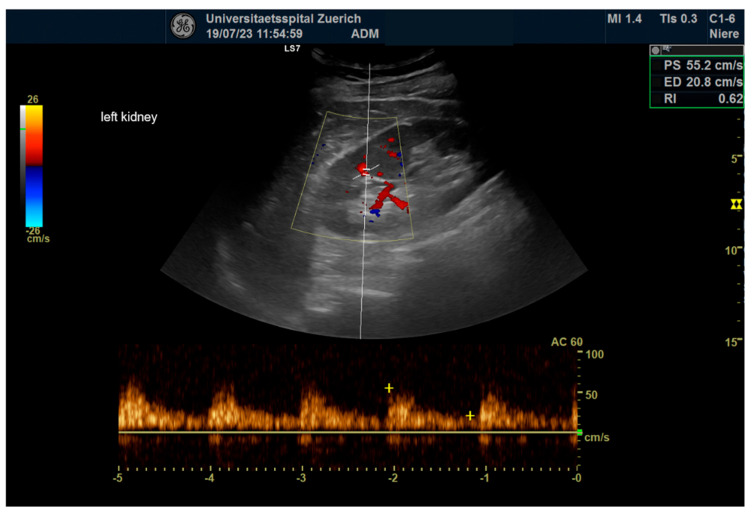Screen dimensions: 753x515
Task: Select the yellow focal zone marker on the depth scale
Action: tap(736, 205)
